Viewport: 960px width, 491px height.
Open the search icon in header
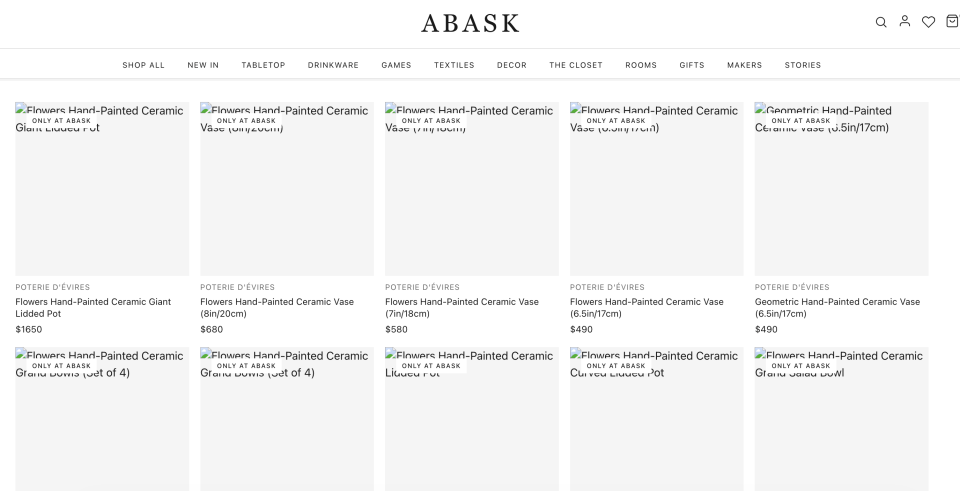point(881,22)
